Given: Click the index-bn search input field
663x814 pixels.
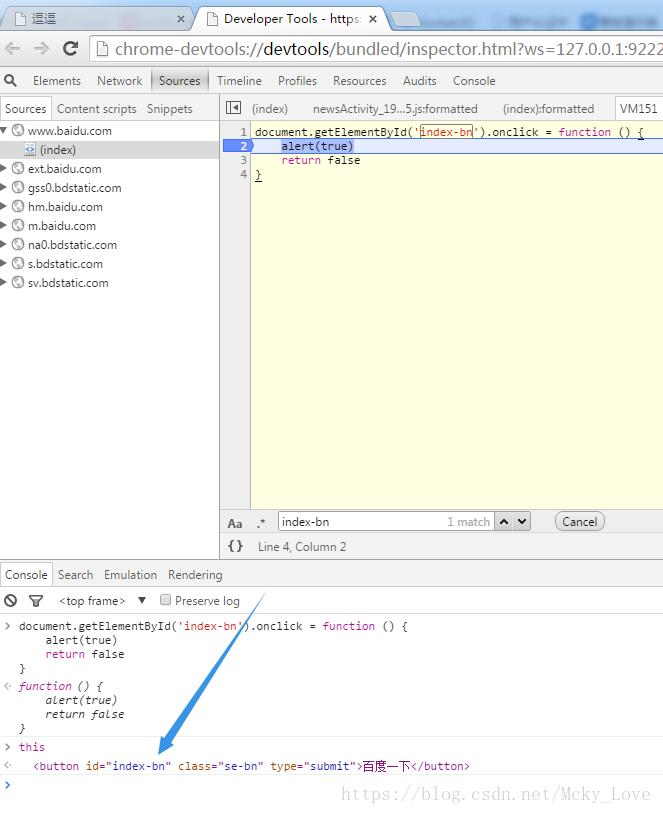Looking at the screenshot, I should pyautogui.click(x=386, y=522).
